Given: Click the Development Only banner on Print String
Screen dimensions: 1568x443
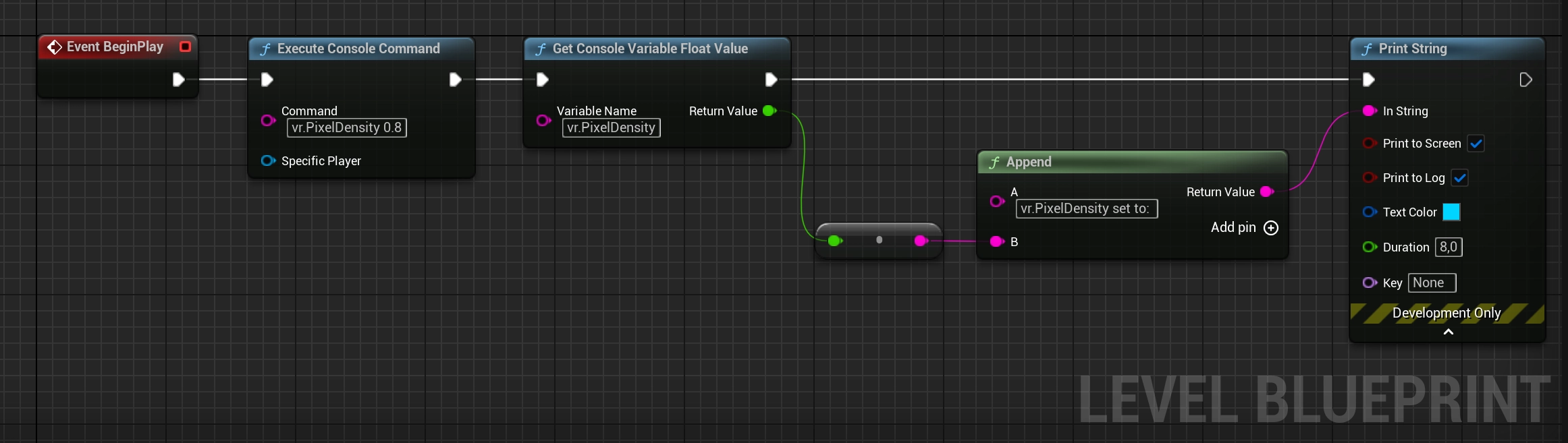Looking at the screenshot, I should (x=1447, y=313).
